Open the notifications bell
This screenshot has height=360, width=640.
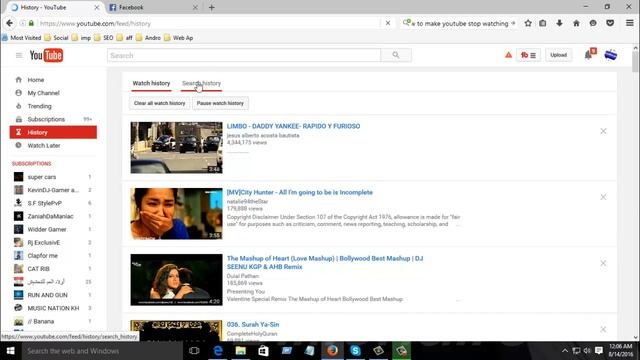point(589,55)
